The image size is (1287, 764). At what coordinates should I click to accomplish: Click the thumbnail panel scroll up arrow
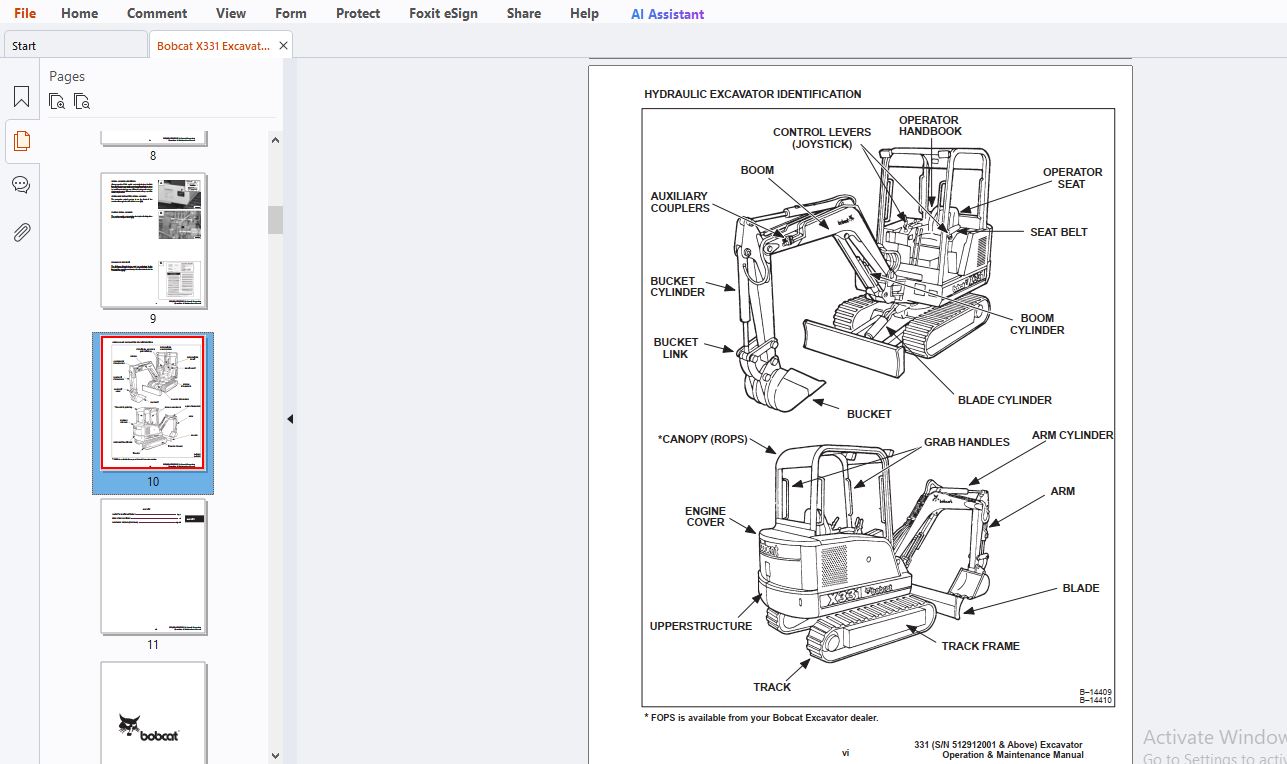(x=275, y=140)
